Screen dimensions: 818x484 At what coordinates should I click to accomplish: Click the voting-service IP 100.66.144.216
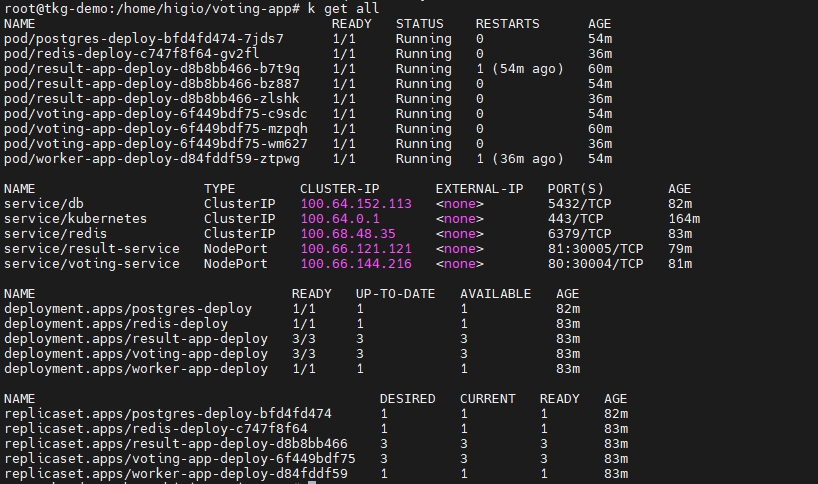[356, 263]
